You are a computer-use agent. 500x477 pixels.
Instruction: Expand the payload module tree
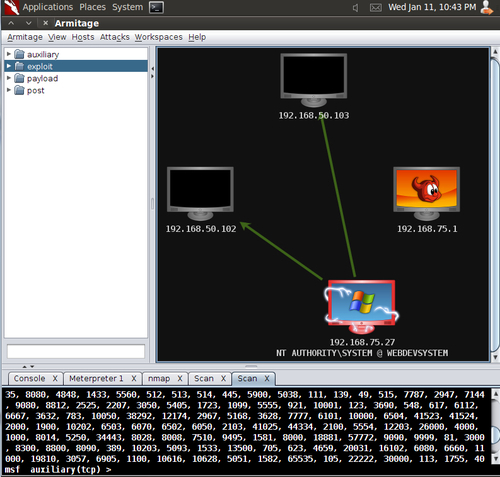[x=9, y=78]
